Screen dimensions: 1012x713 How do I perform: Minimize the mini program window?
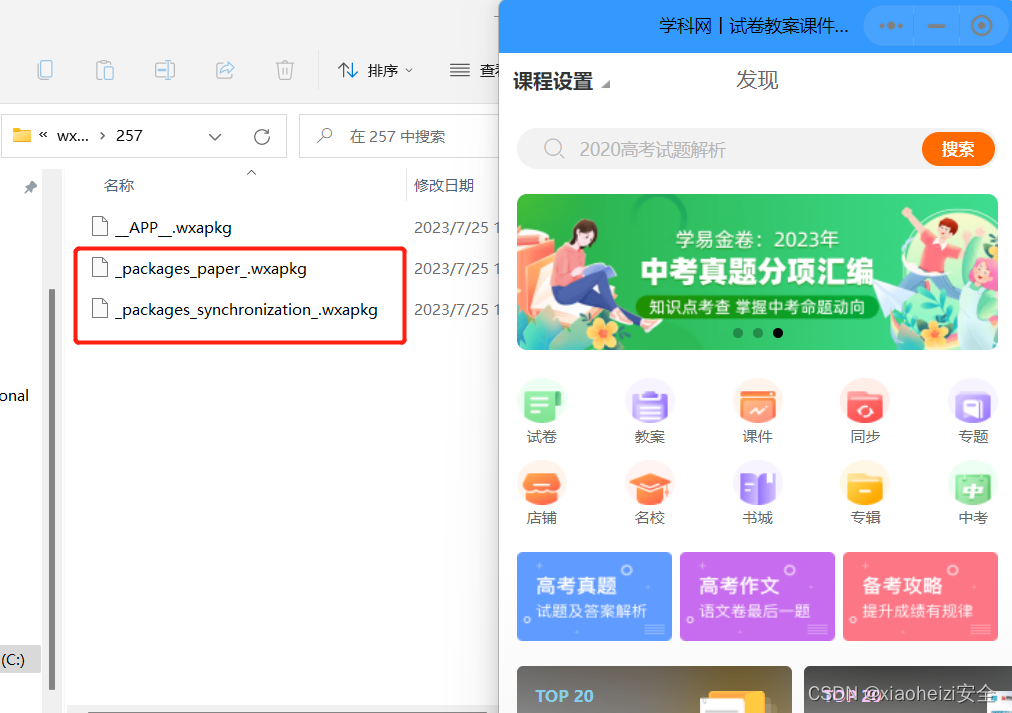coord(936,26)
